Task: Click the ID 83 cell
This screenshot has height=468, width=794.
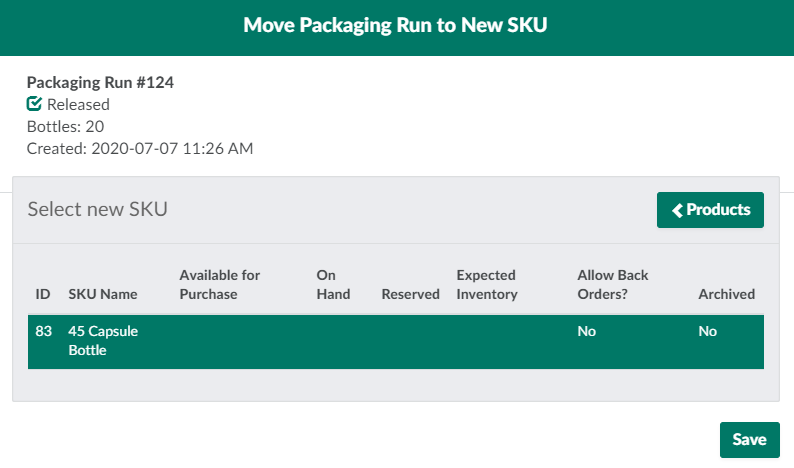Action: click(x=43, y=331)
